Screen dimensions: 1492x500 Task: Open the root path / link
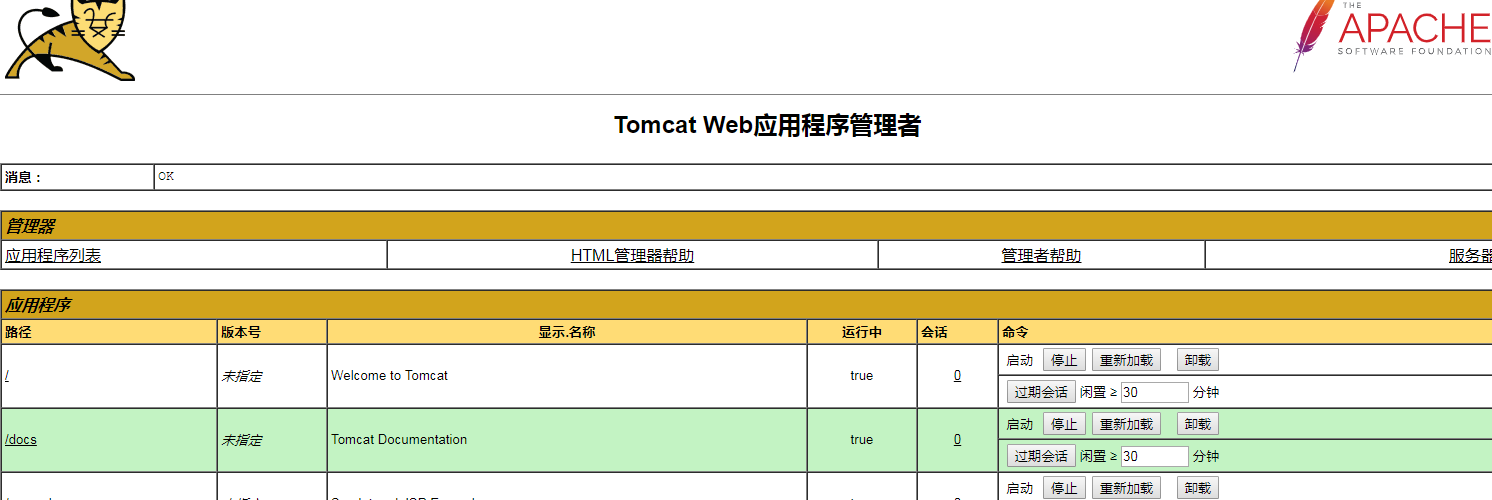7,376
